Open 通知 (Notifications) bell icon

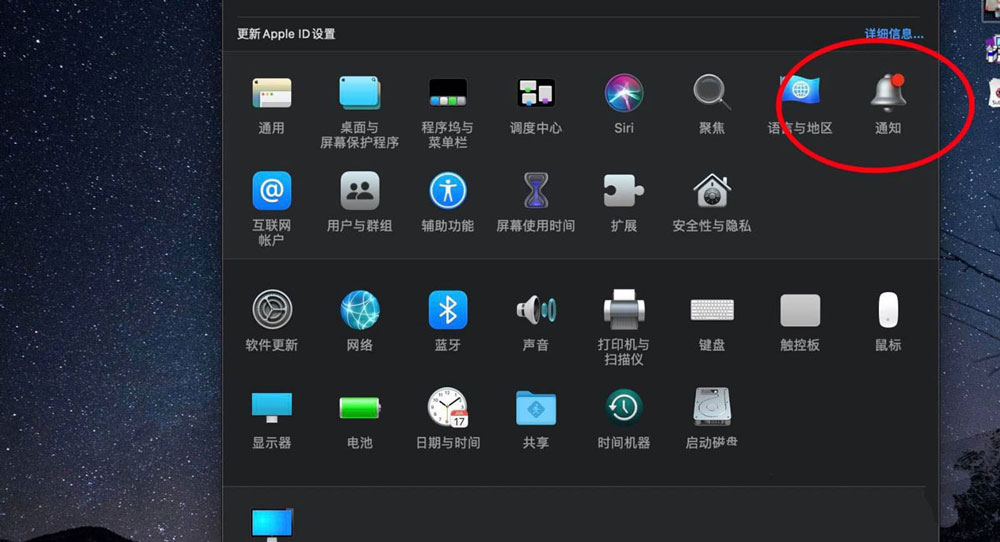coord(888,93)
